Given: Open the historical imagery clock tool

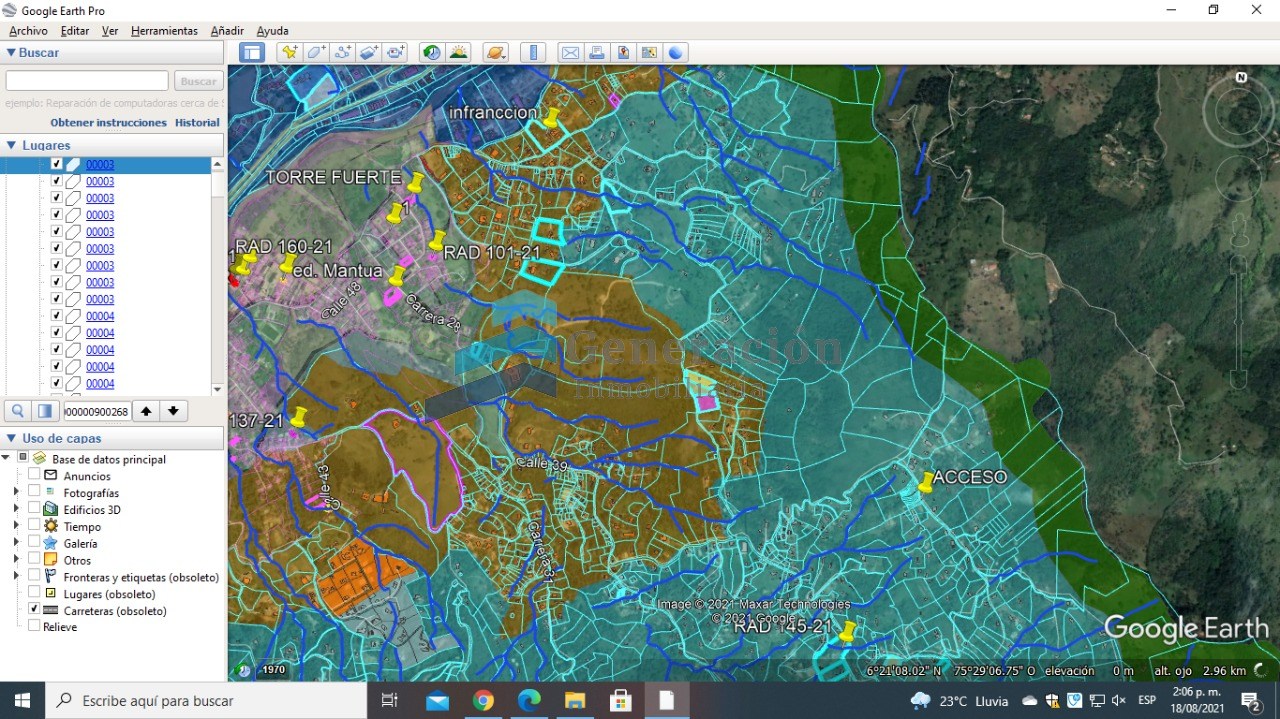Looking at the screenshot, I should (432, 53).
